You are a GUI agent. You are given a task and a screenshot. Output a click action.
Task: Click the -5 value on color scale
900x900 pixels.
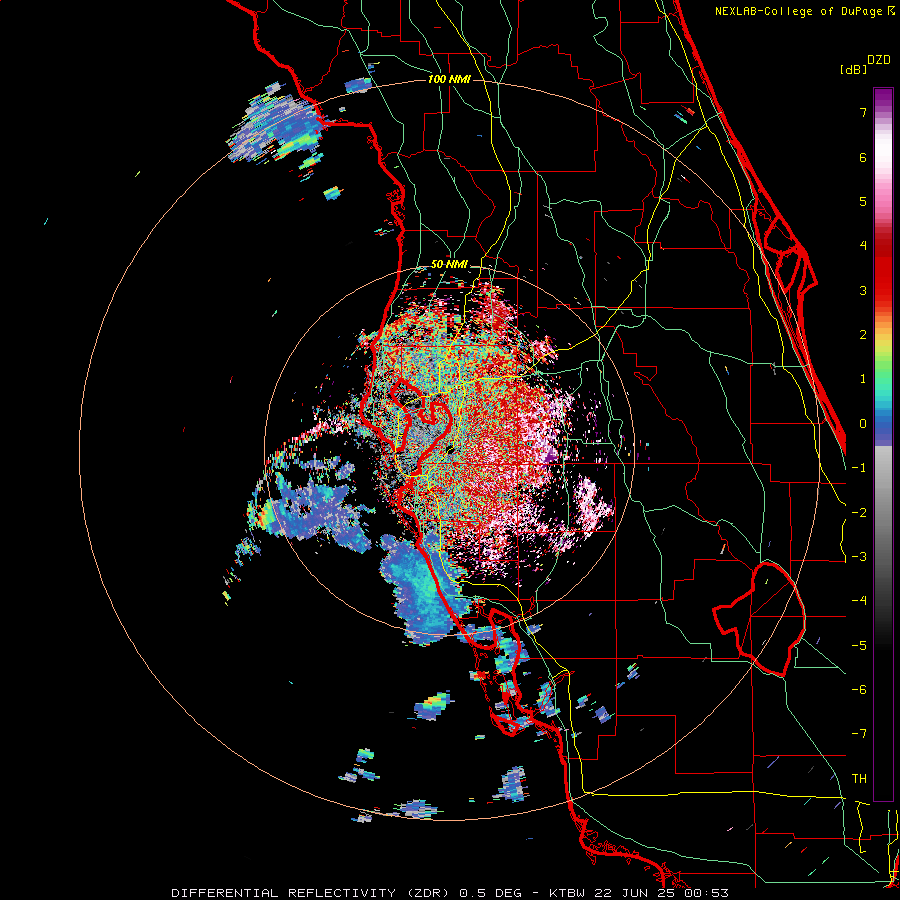(859, 646)
